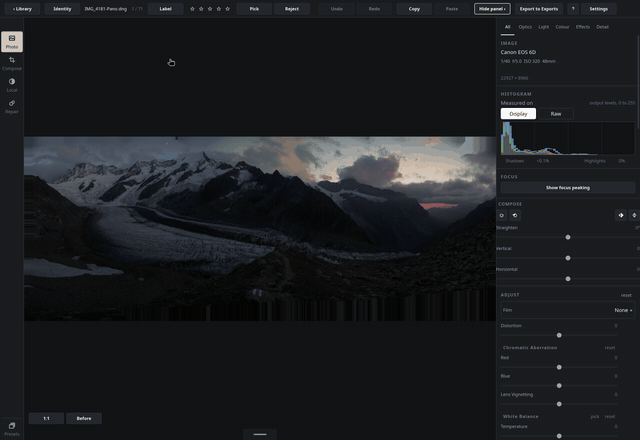640x440 pixels.
Task: Set rating to four stars
Action: [219, 9]
